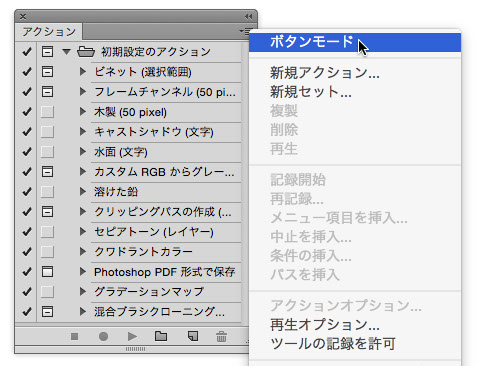Image resolution: width=482 pixels, height=366 pixels.
Task: Click folder icon of 初期設定のアクション set
Action: pyautogui.click(x=86, y=52)
